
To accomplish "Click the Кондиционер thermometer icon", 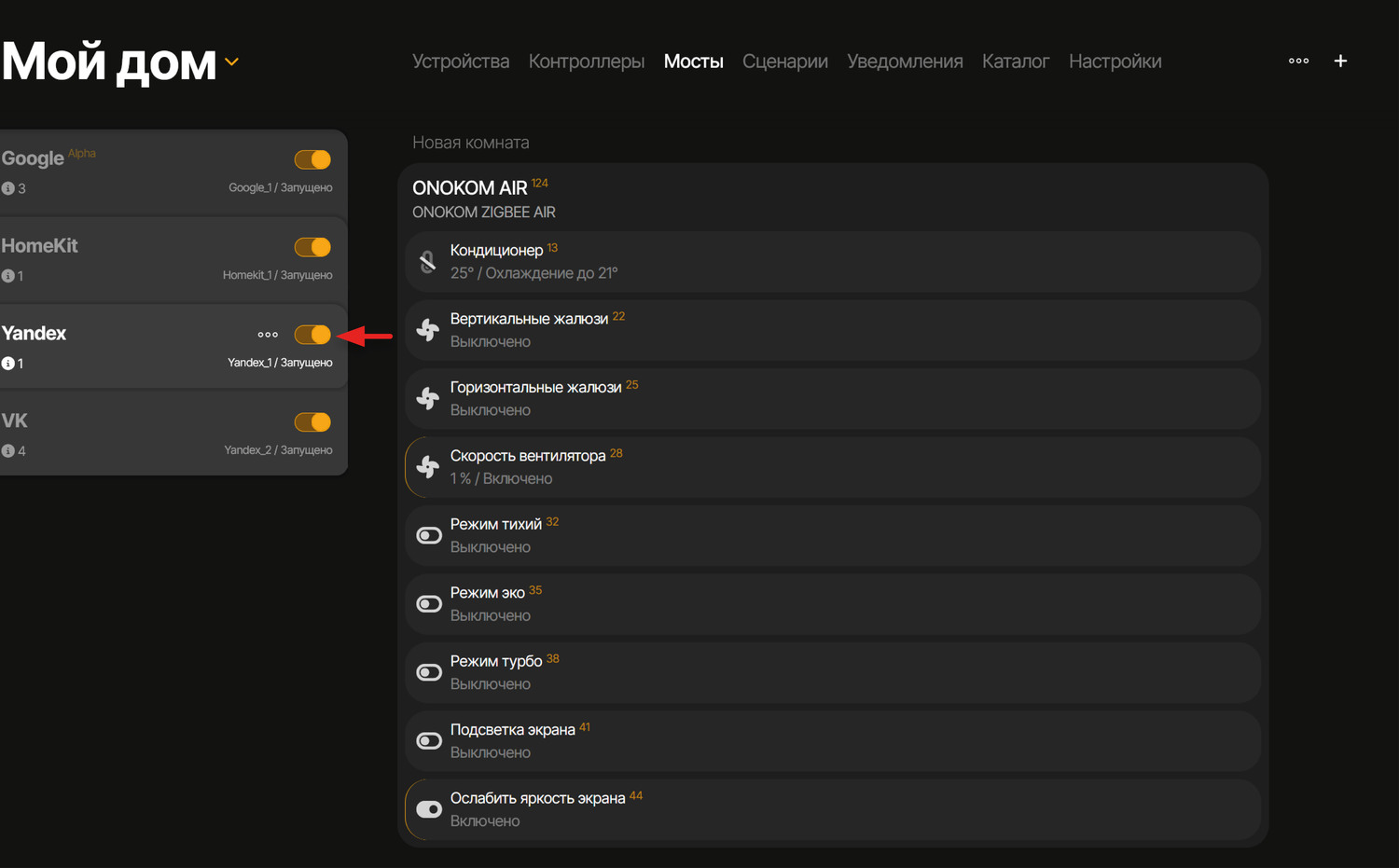I will tap(428, 262).
